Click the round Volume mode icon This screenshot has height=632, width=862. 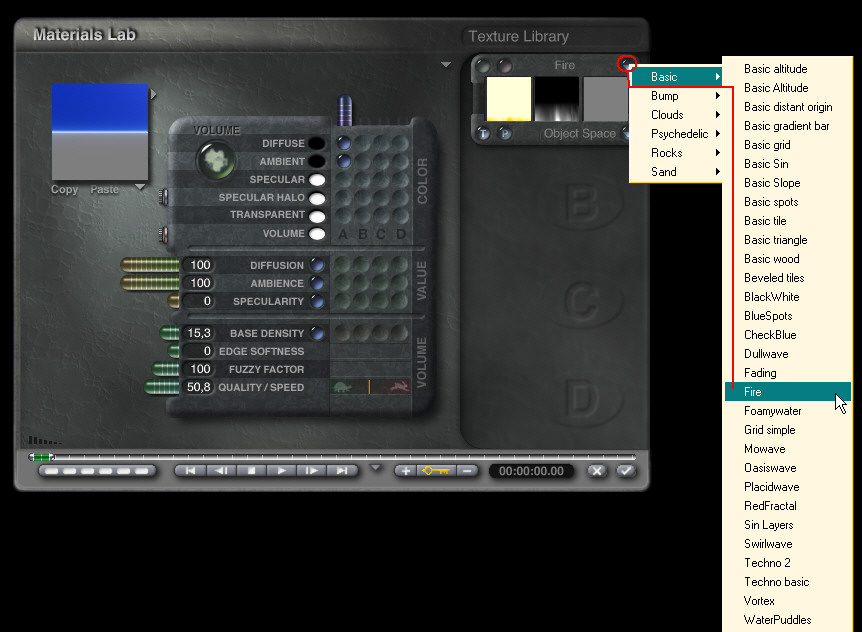(x=216, y=160)
